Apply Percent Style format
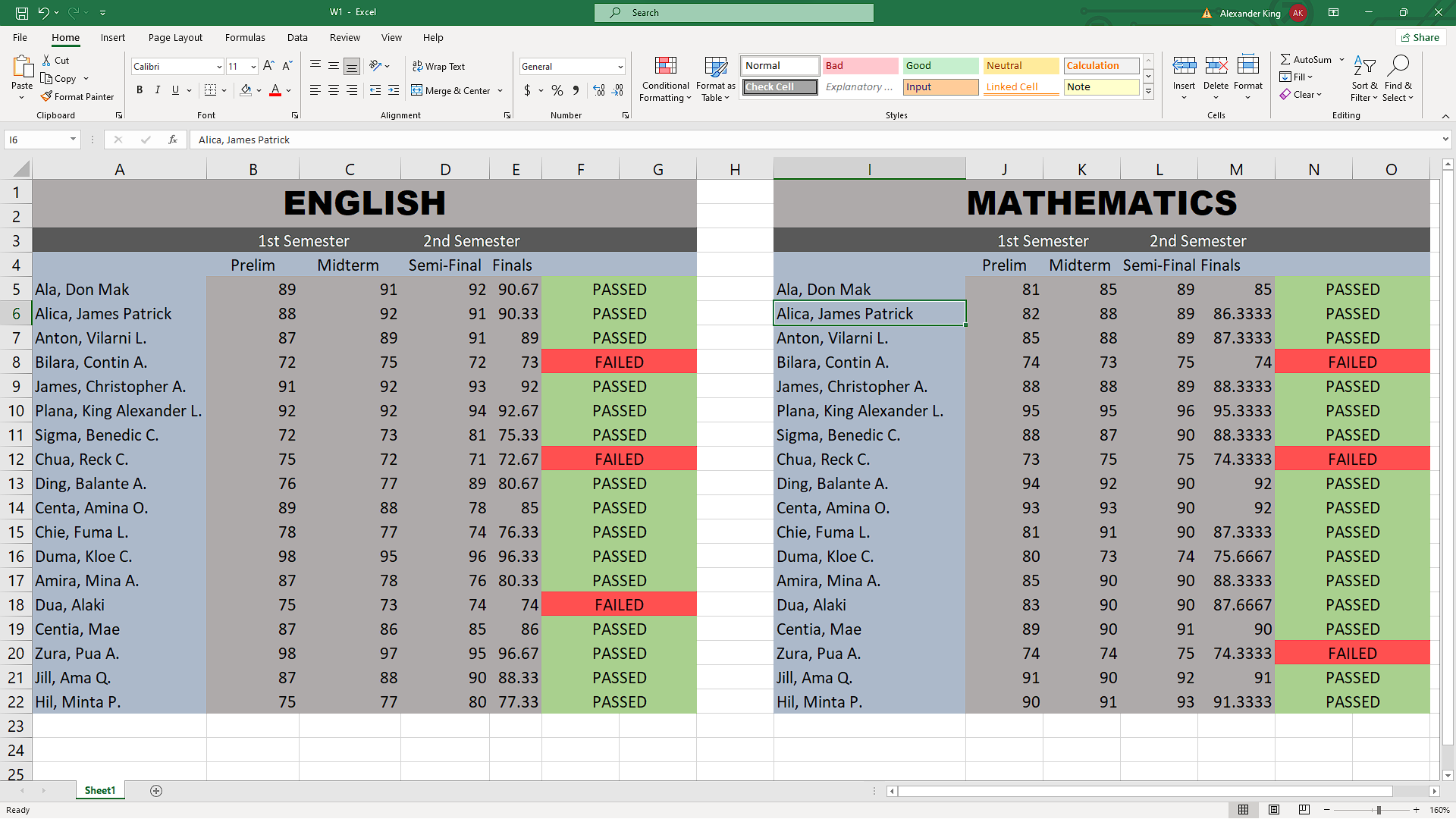Viewport: 1456px width, 819px height. (557, 90)
